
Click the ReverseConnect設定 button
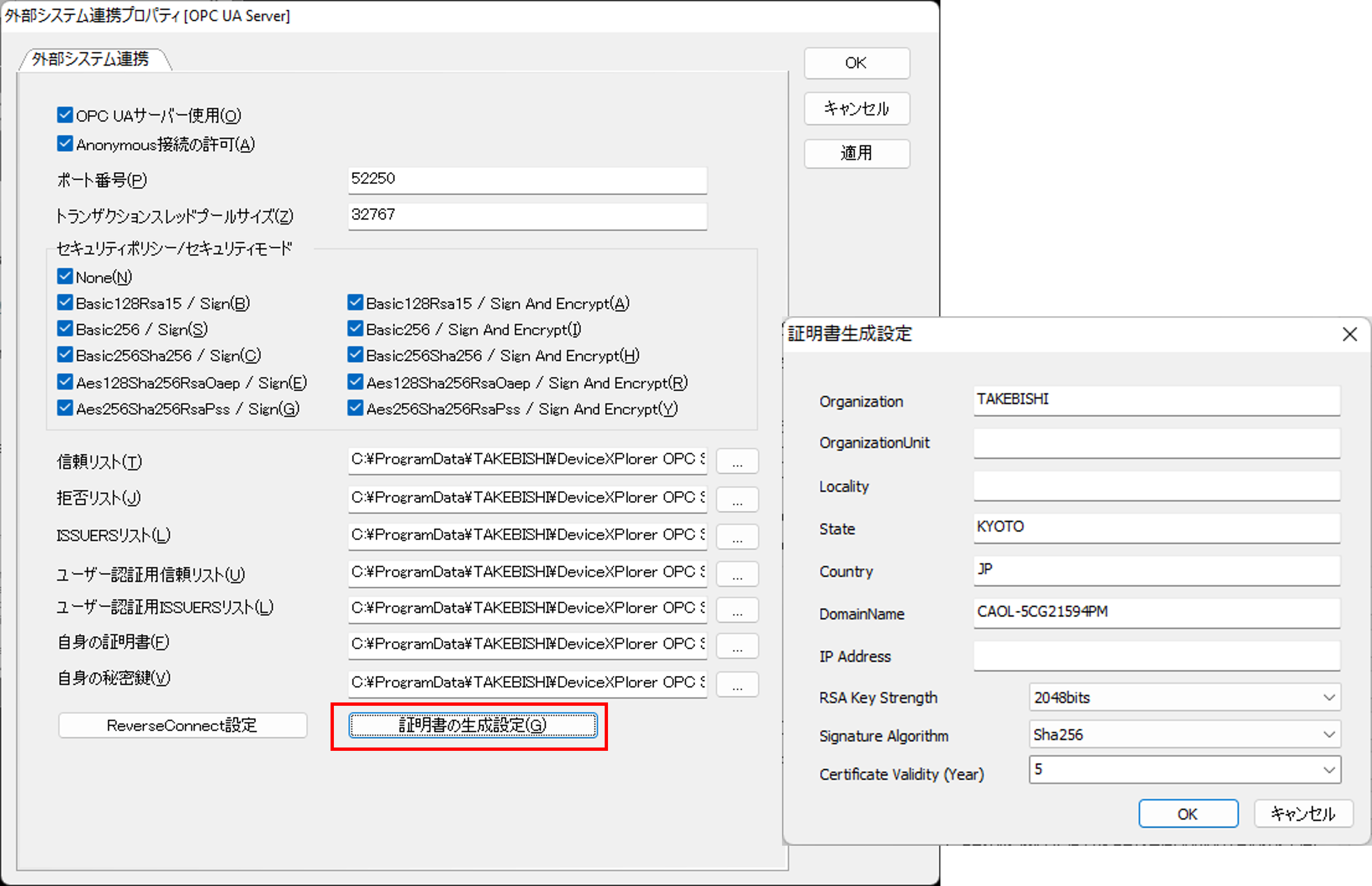[183, 726]
